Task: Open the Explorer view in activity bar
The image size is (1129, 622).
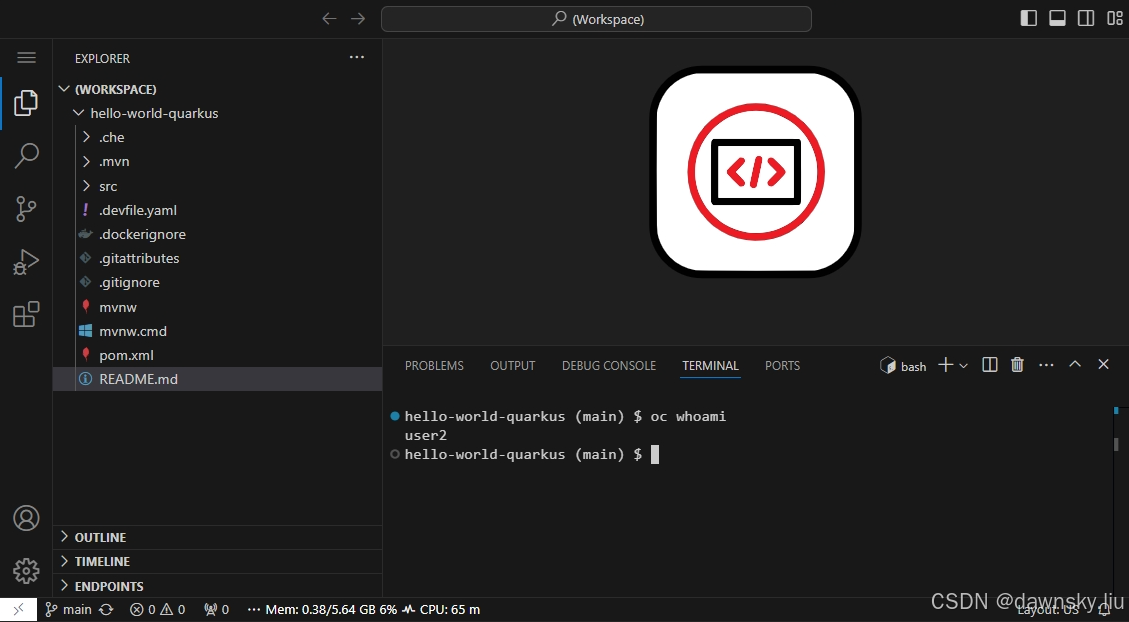Action: tap(26, 103)
